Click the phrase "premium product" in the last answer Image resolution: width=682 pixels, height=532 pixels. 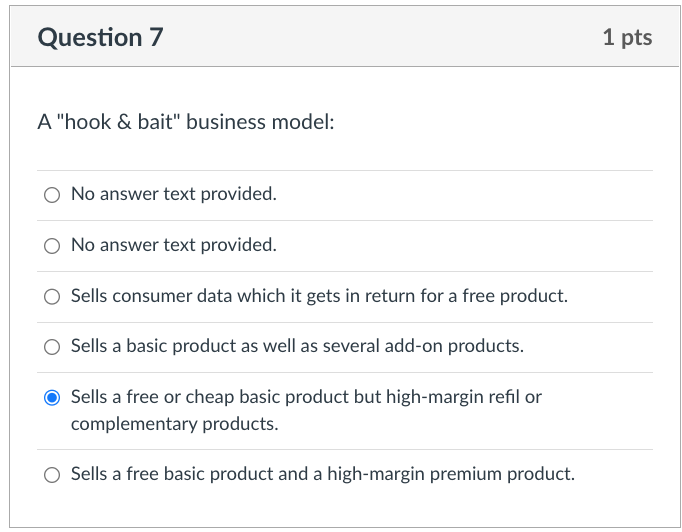(x=502, y=474)
